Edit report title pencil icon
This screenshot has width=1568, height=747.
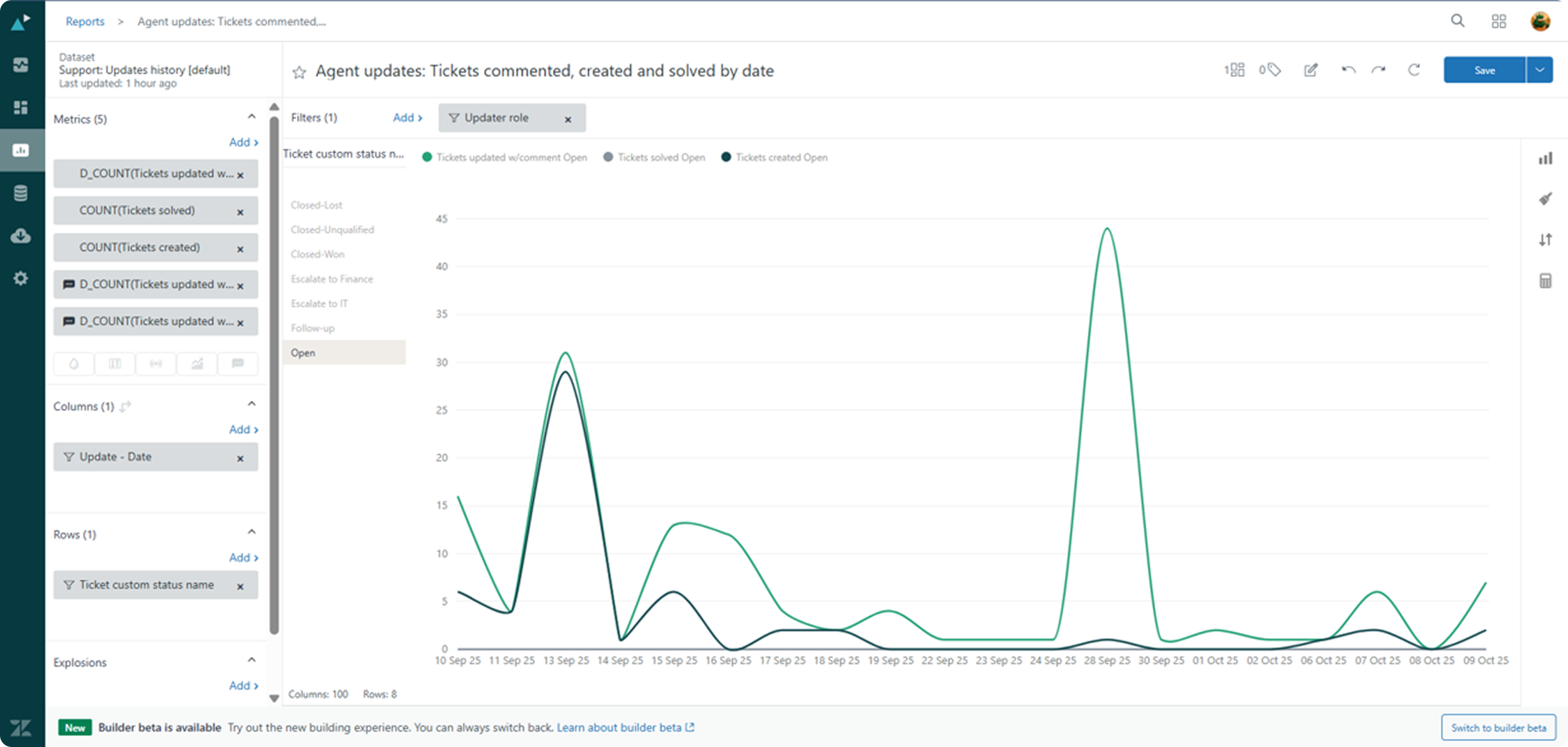tap(1310, 70)
